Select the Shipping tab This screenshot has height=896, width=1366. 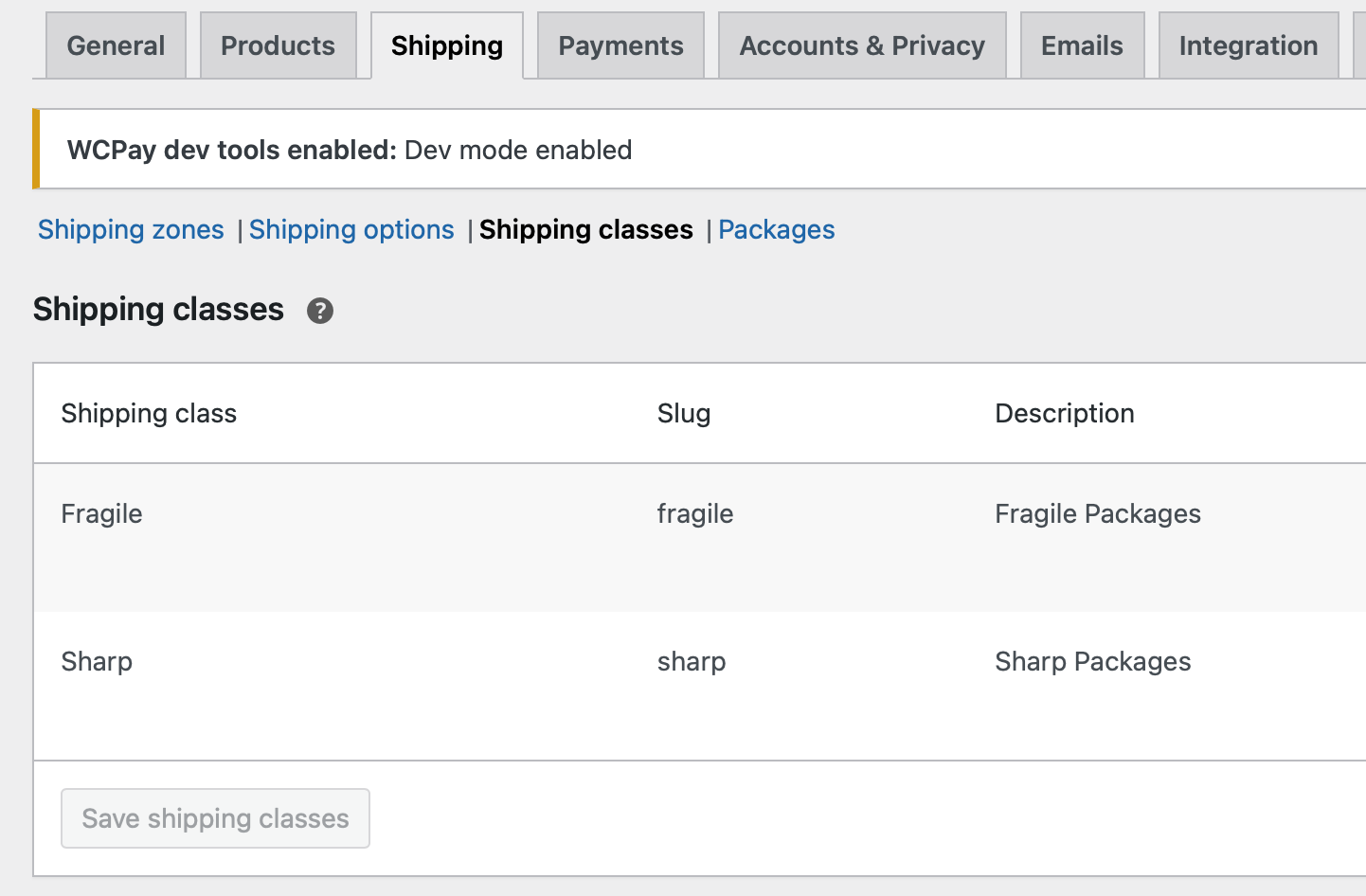447,45
